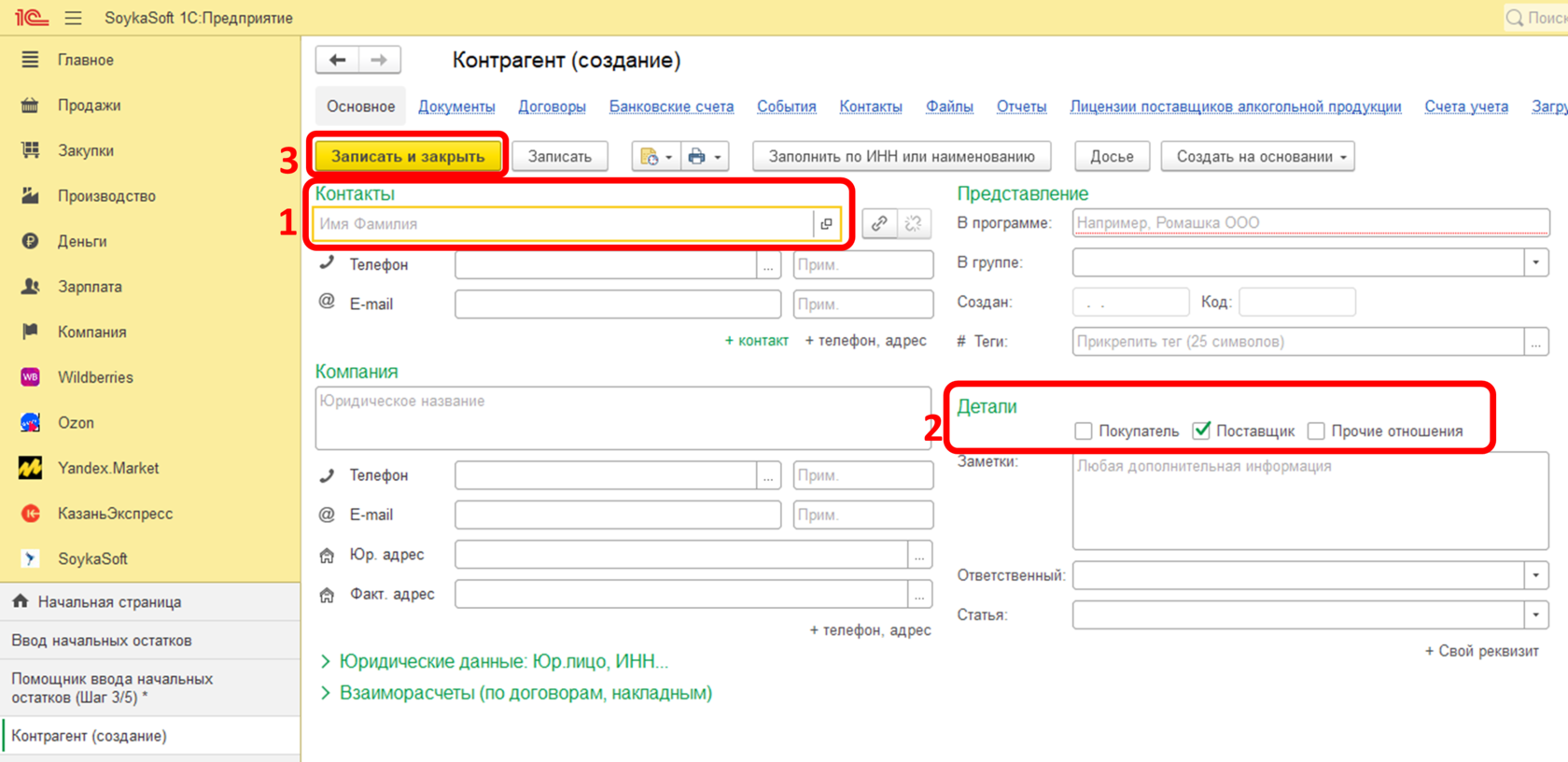Focus the Юридическое название field
Image resolution: width=1568 pixels, height=762 pixels.
[x=623, y=418]
